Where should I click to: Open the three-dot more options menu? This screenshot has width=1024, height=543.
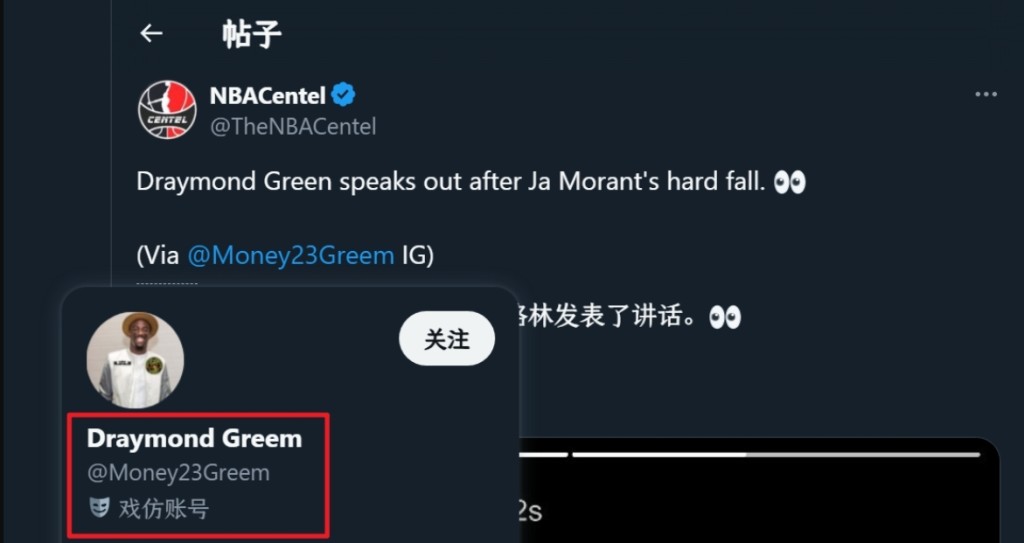(985, 95)
